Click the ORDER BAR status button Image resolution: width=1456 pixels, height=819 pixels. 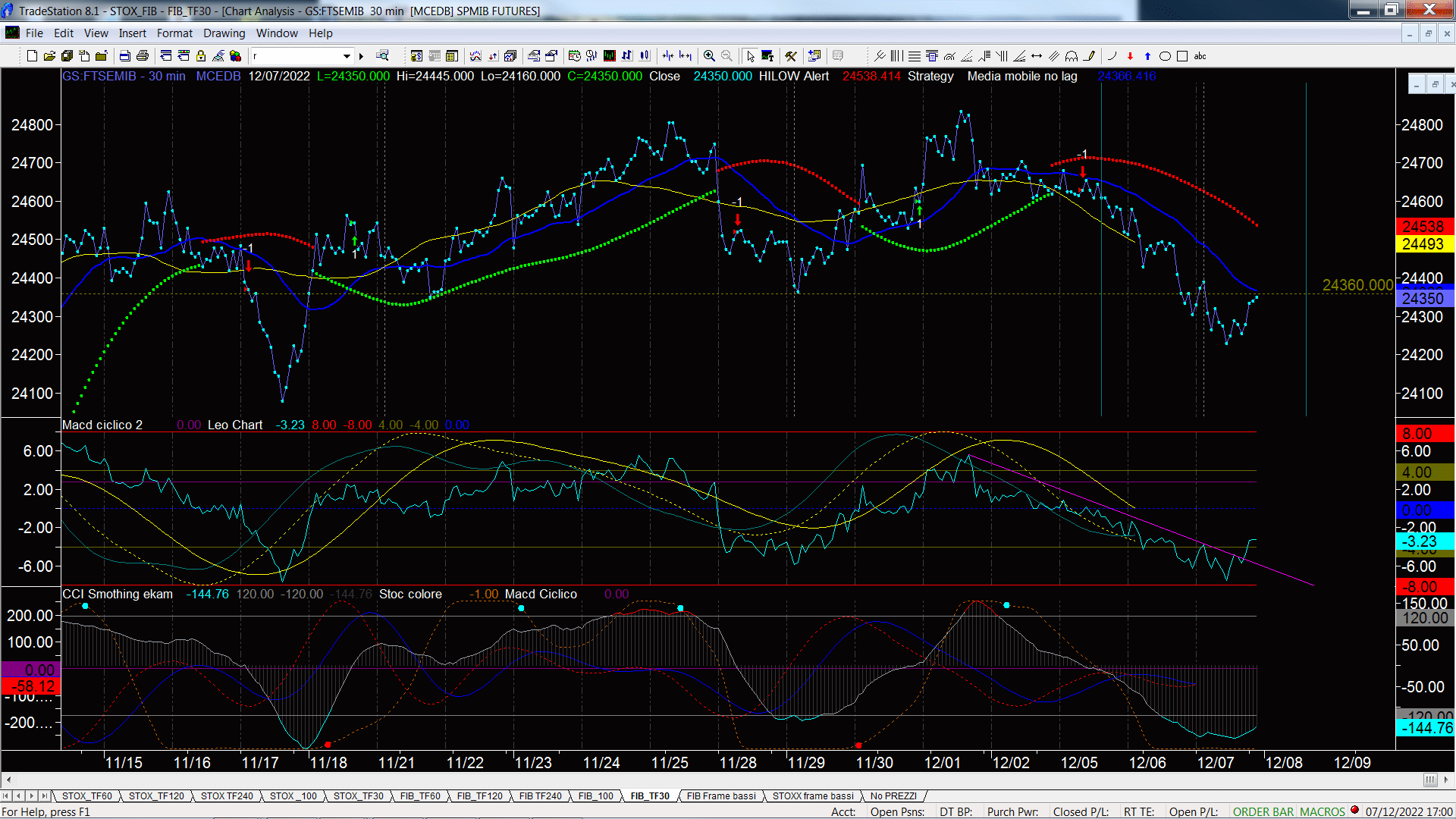click(x=1263, y=812)
